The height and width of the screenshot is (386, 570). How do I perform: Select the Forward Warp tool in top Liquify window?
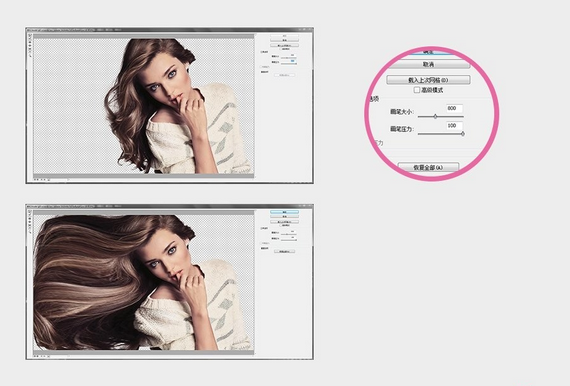point(30,35)
